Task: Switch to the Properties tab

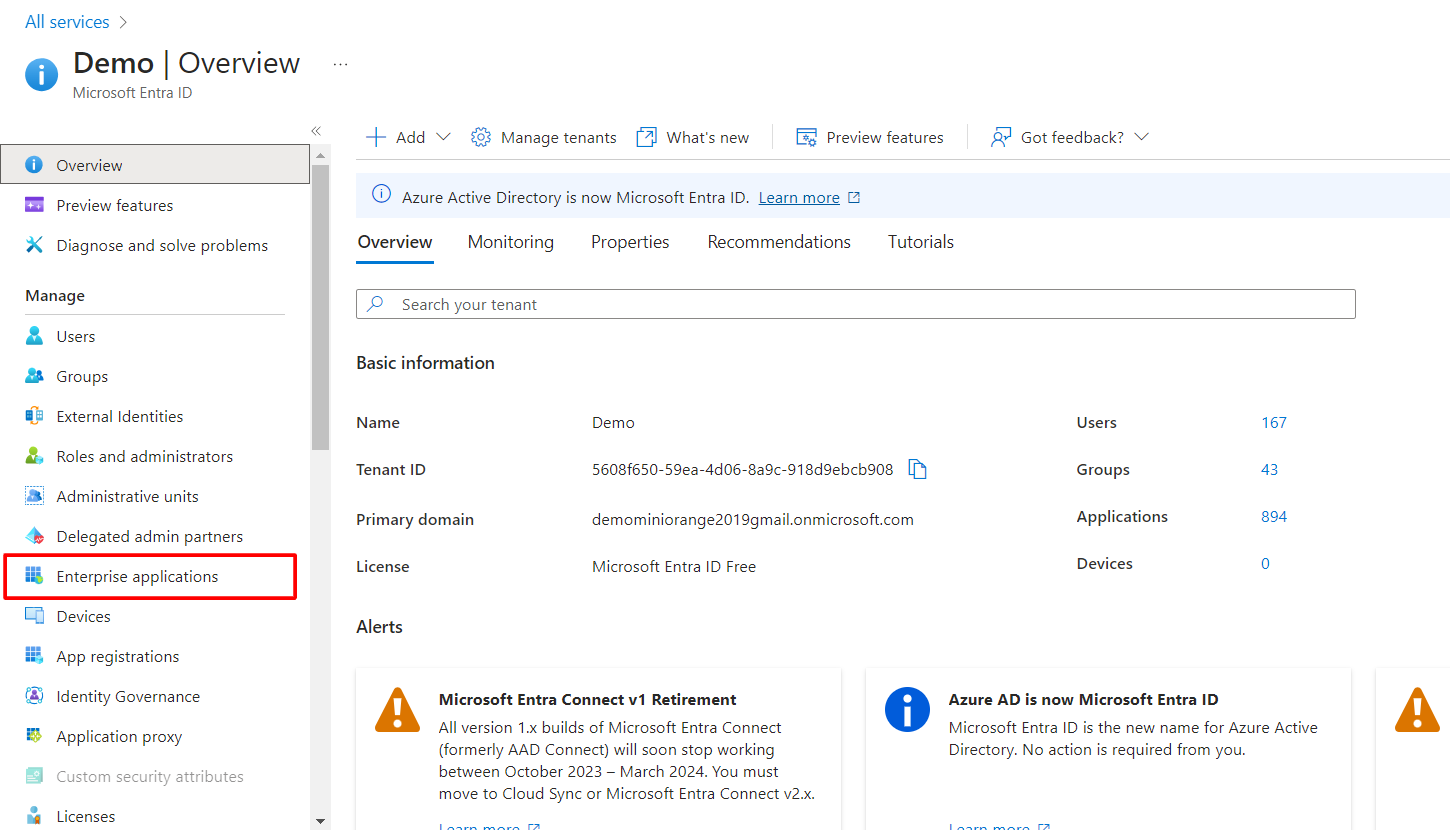Action: coord(630,242)
